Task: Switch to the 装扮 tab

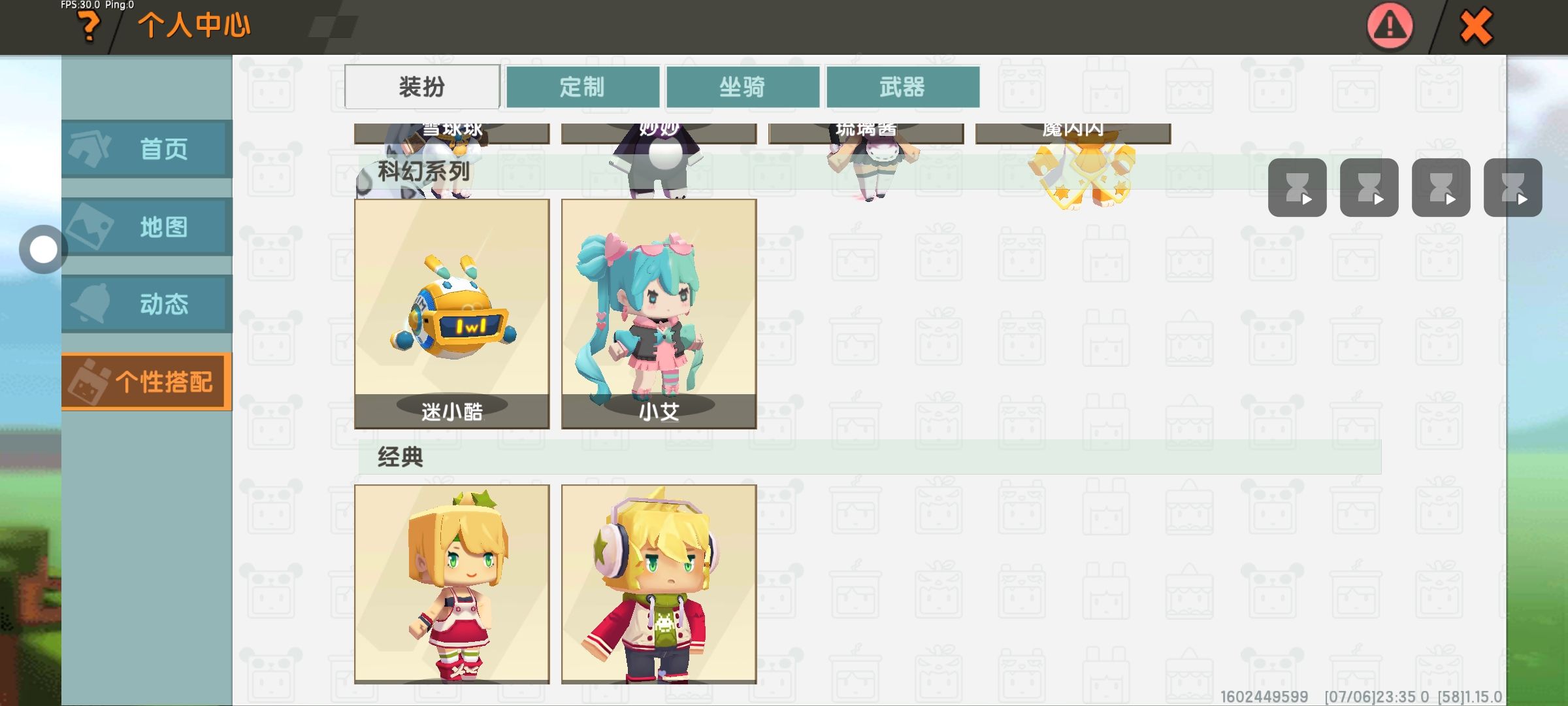Action: [422, 86]
